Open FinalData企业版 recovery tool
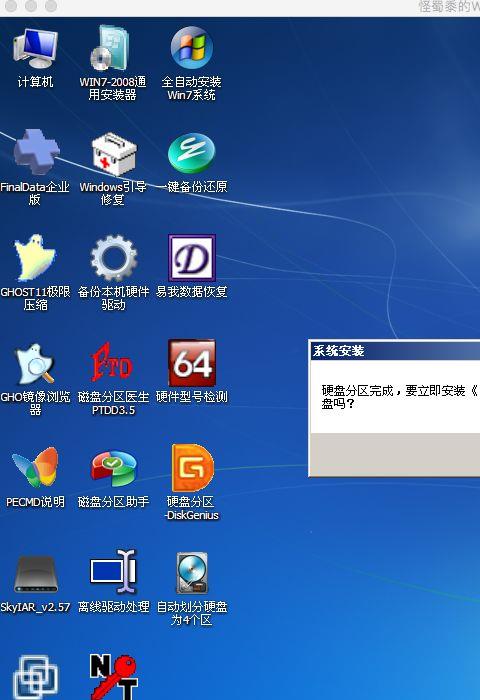 pos(36,153)
